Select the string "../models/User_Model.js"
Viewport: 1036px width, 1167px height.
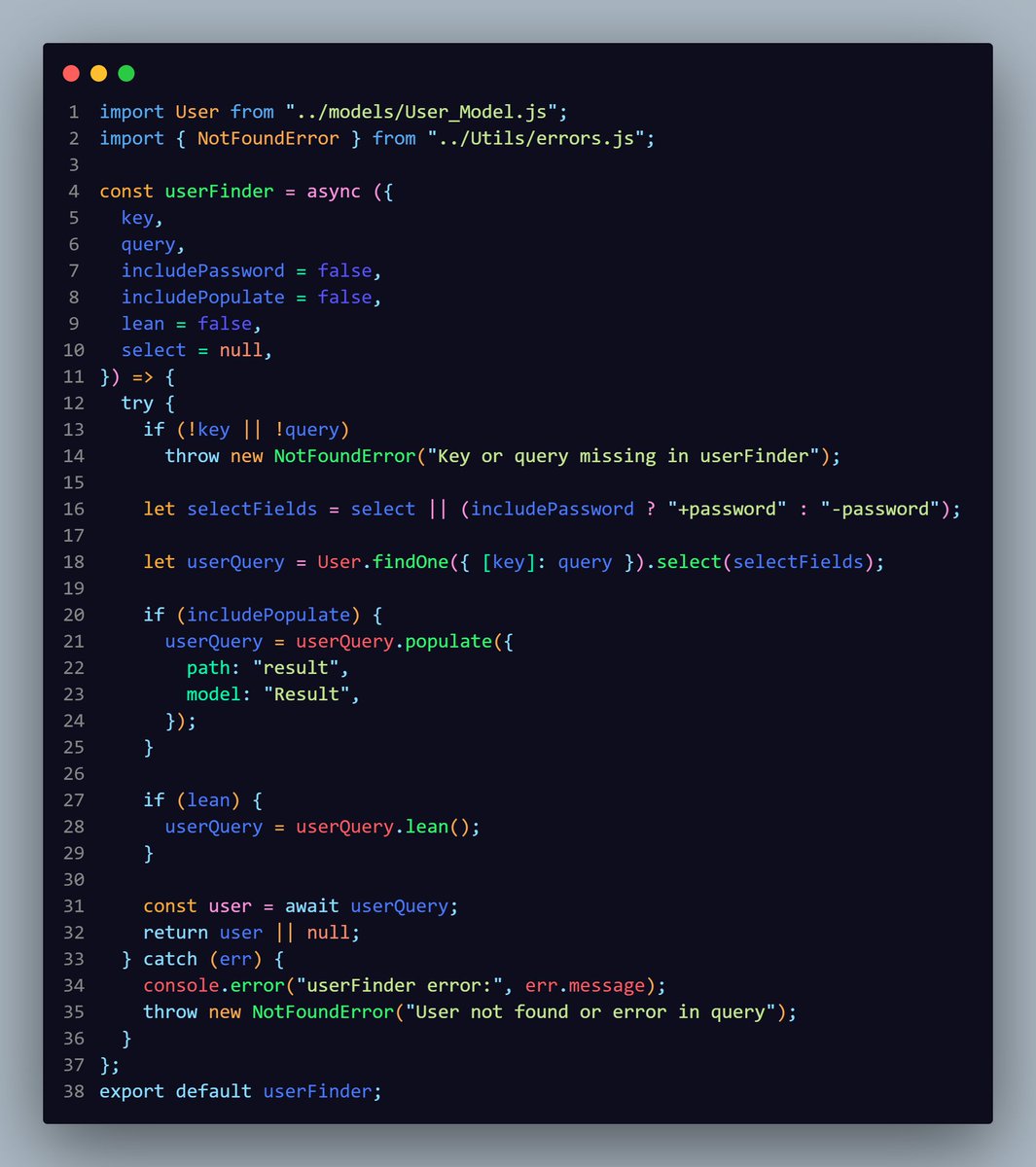[421, 112]
